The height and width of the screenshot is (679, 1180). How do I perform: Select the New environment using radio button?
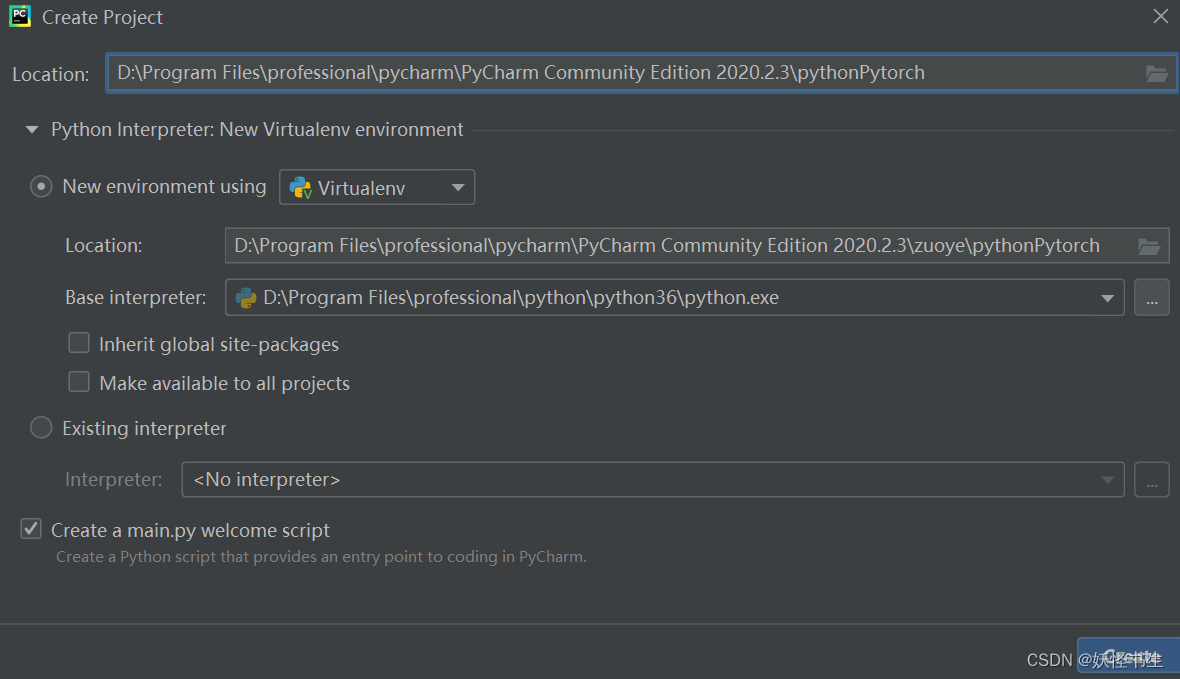pyautogui.click(x=41, y=186)
